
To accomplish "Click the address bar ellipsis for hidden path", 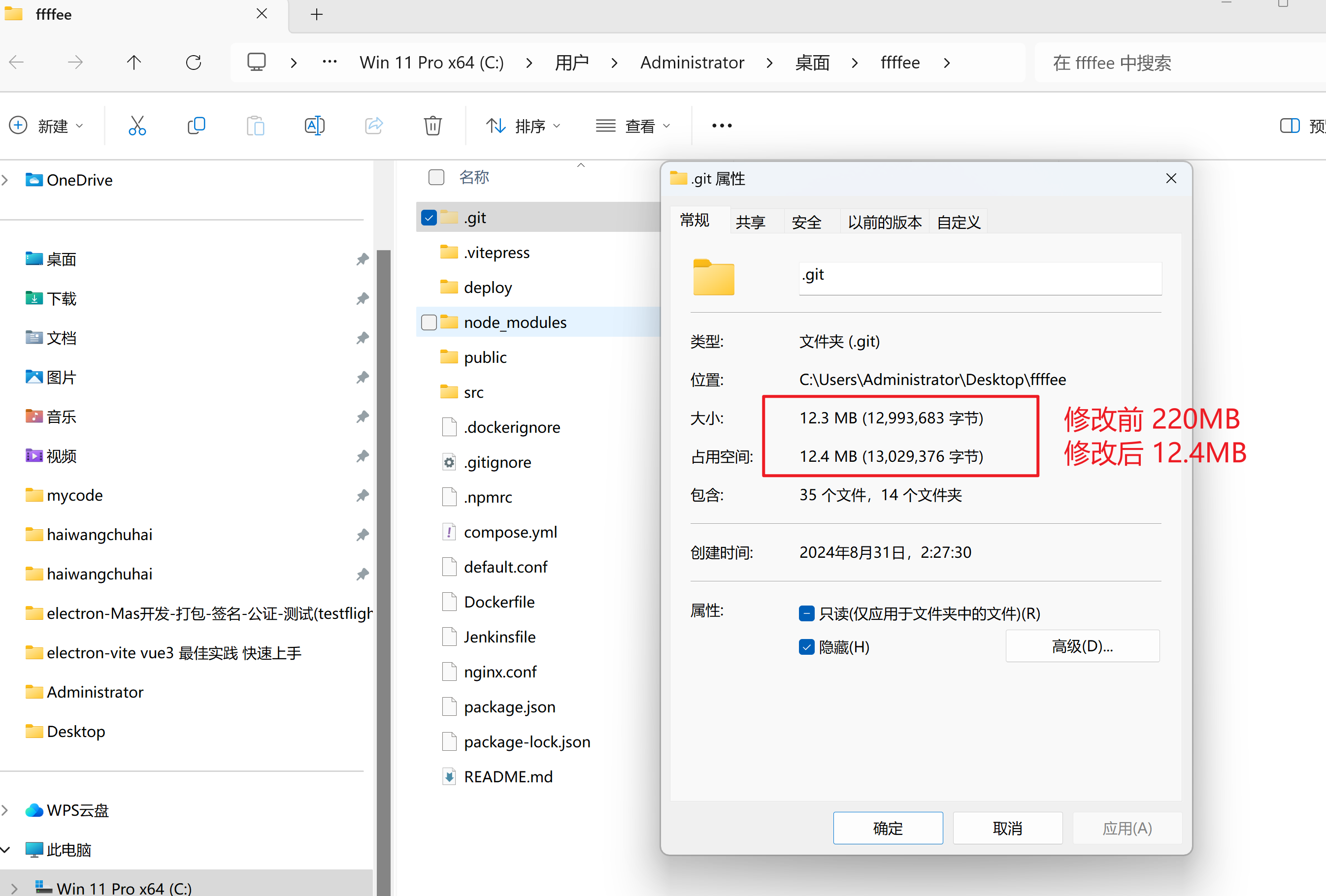I will click(x=330, y=62).
